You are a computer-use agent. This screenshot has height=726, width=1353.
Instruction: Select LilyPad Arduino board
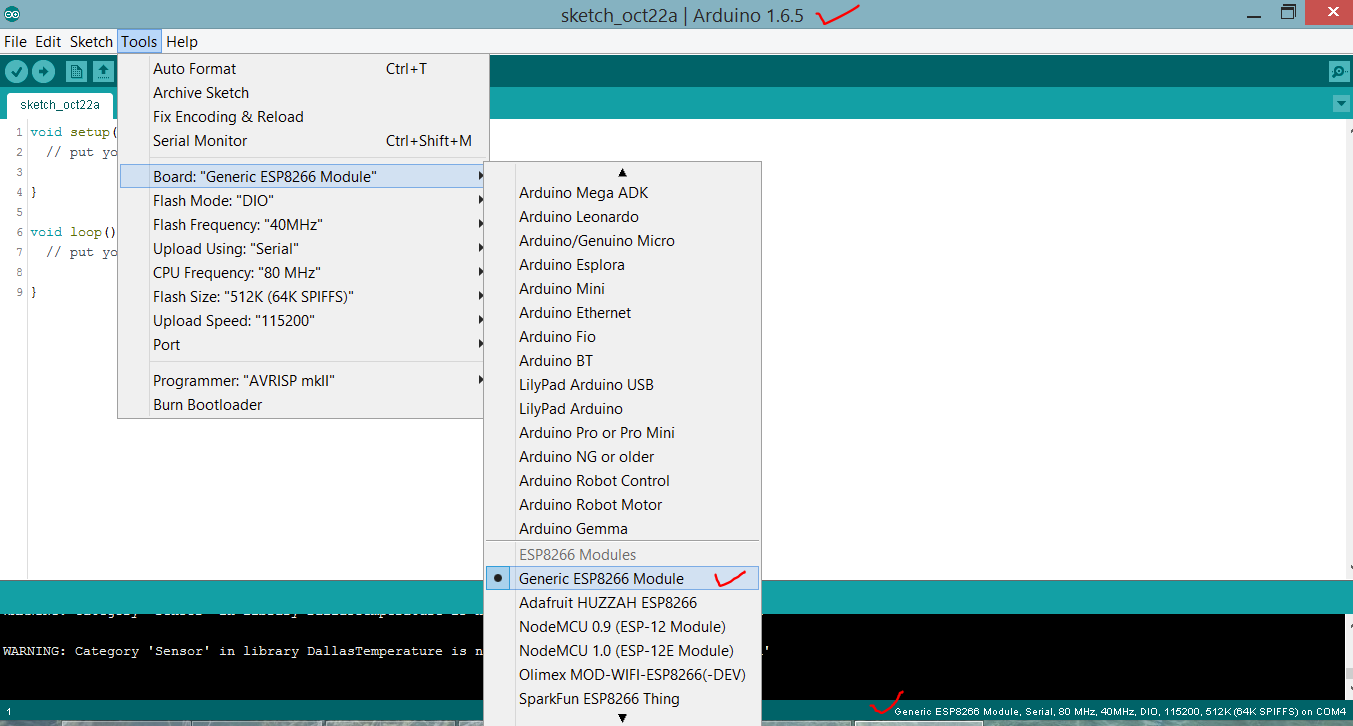click(623, 409)
